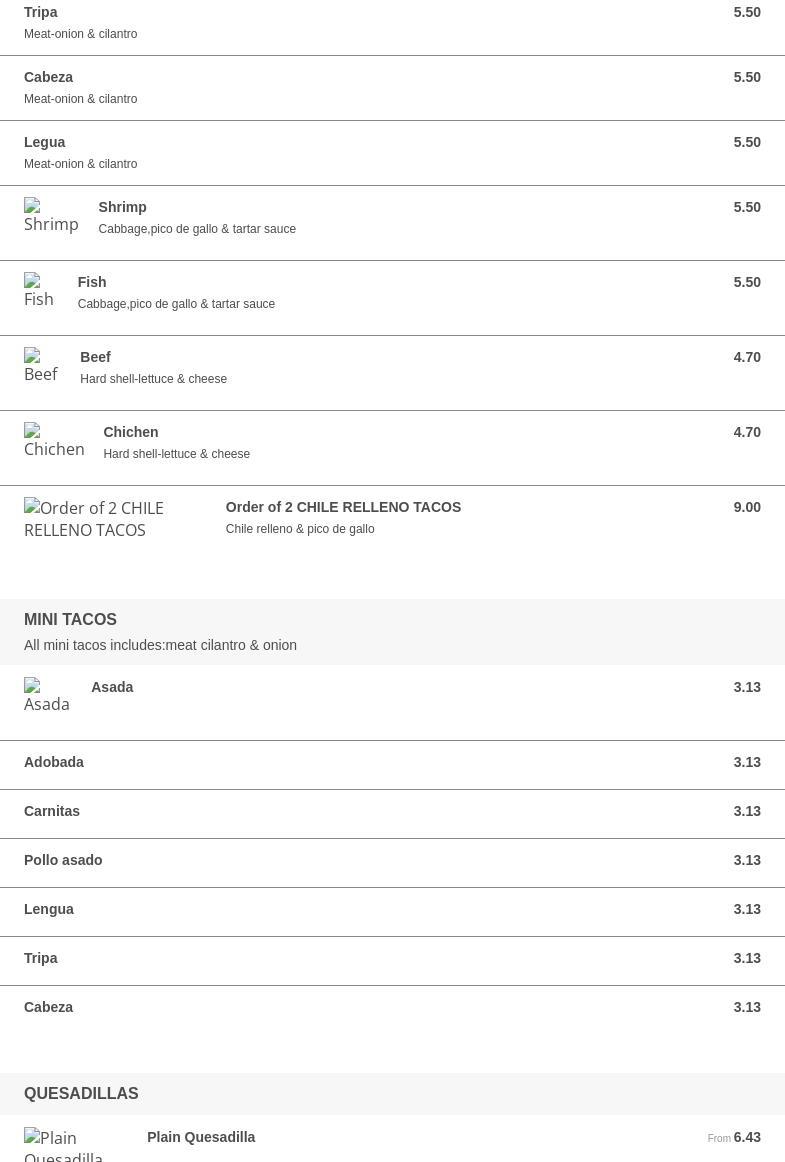
Task: Click the Asada mini taco image
Action: coord(47,696)
